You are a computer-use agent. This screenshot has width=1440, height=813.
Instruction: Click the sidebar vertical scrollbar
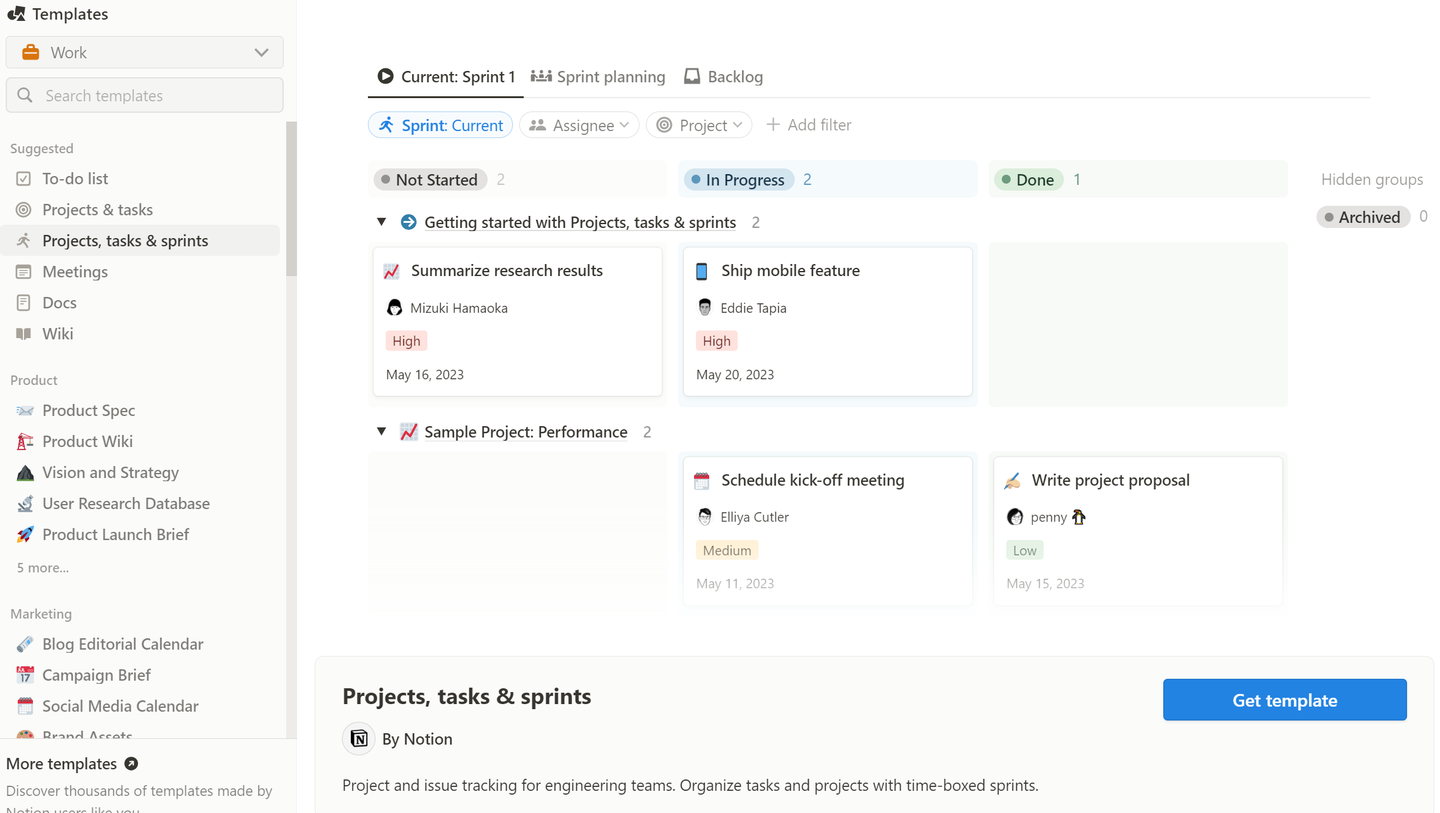tap(291, 200)
